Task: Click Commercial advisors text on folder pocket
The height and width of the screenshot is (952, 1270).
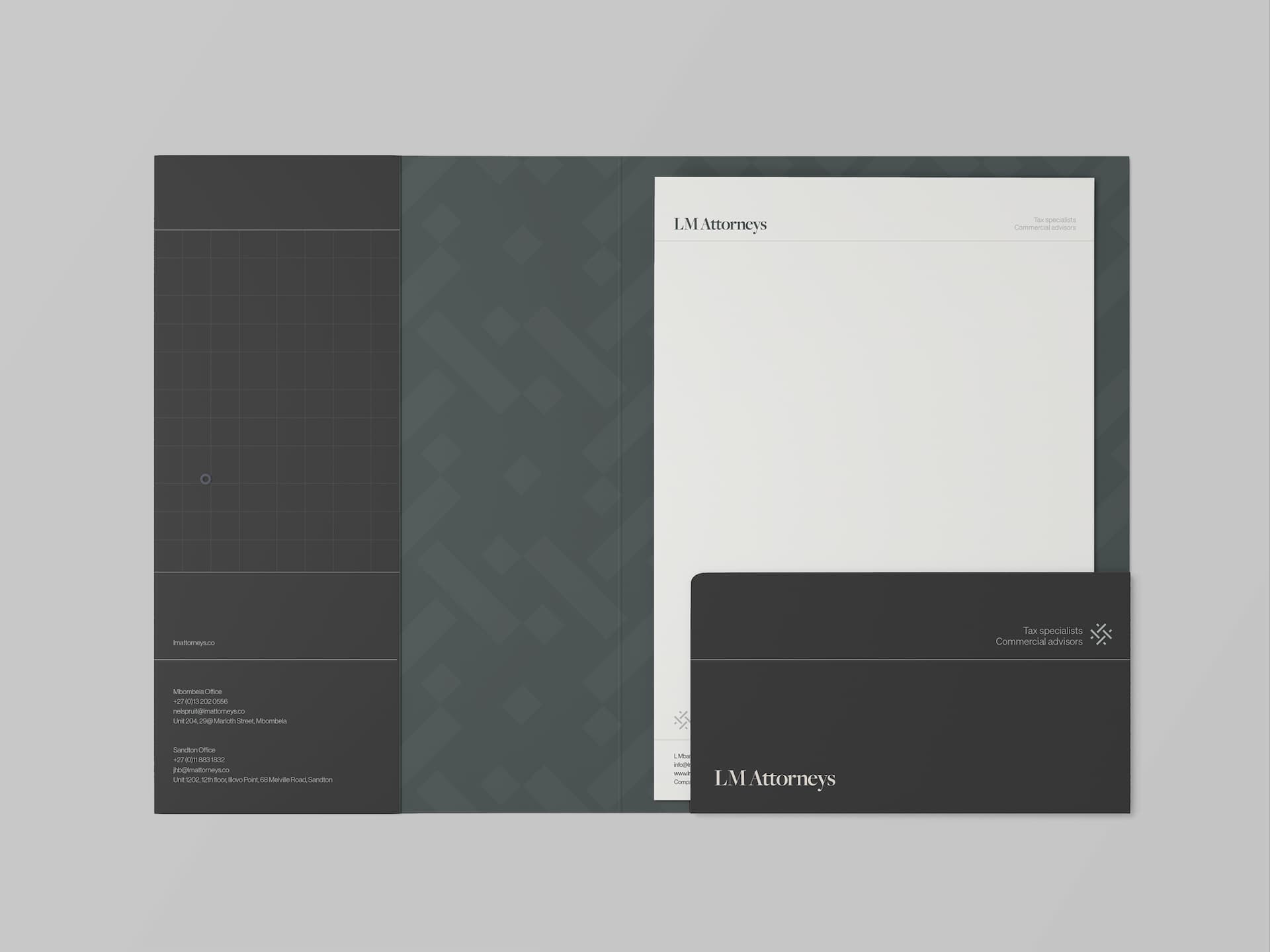Action: (x=1038, y=642)
